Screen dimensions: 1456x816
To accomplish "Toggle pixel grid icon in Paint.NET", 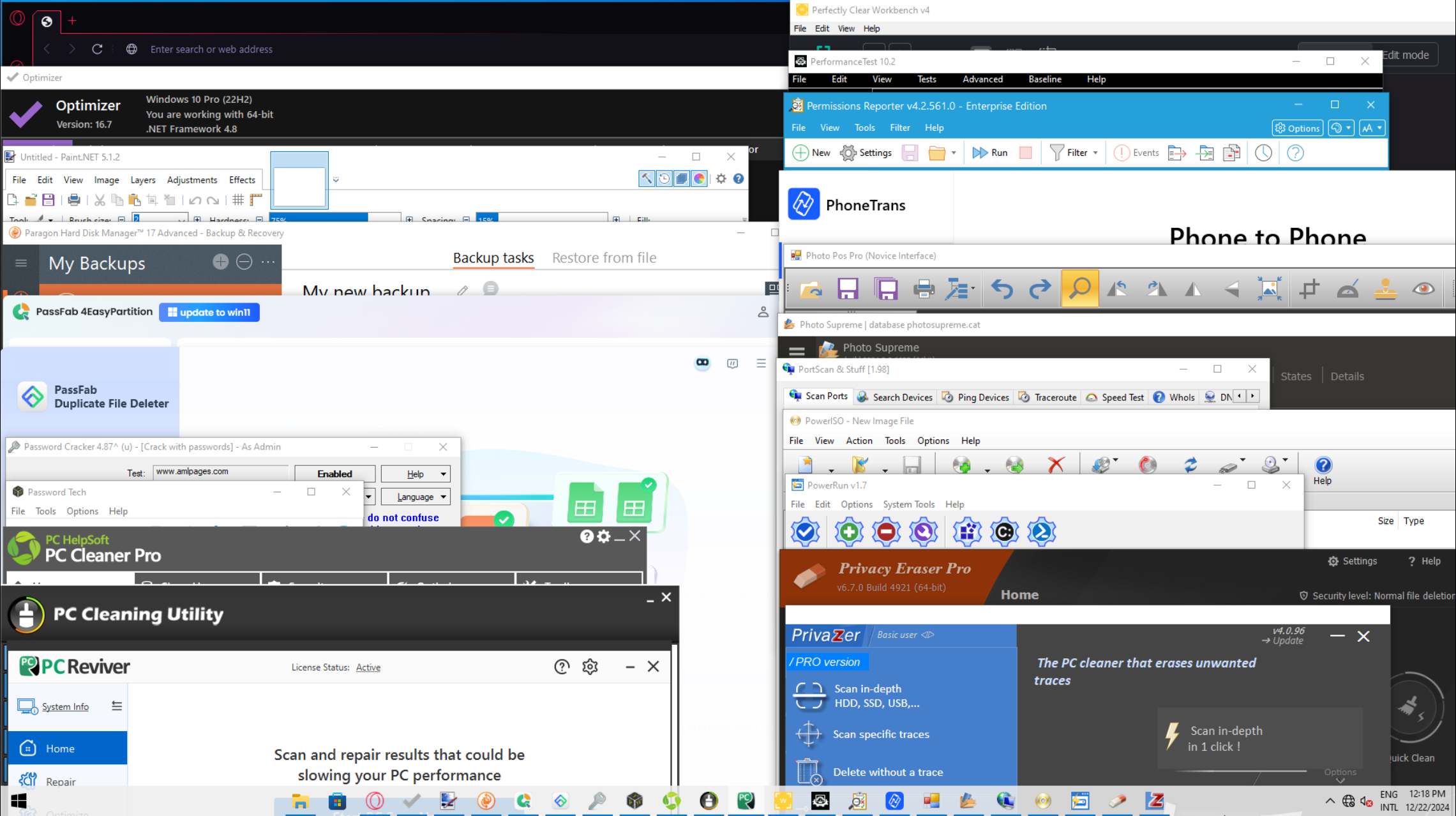I will coord(237,200).
